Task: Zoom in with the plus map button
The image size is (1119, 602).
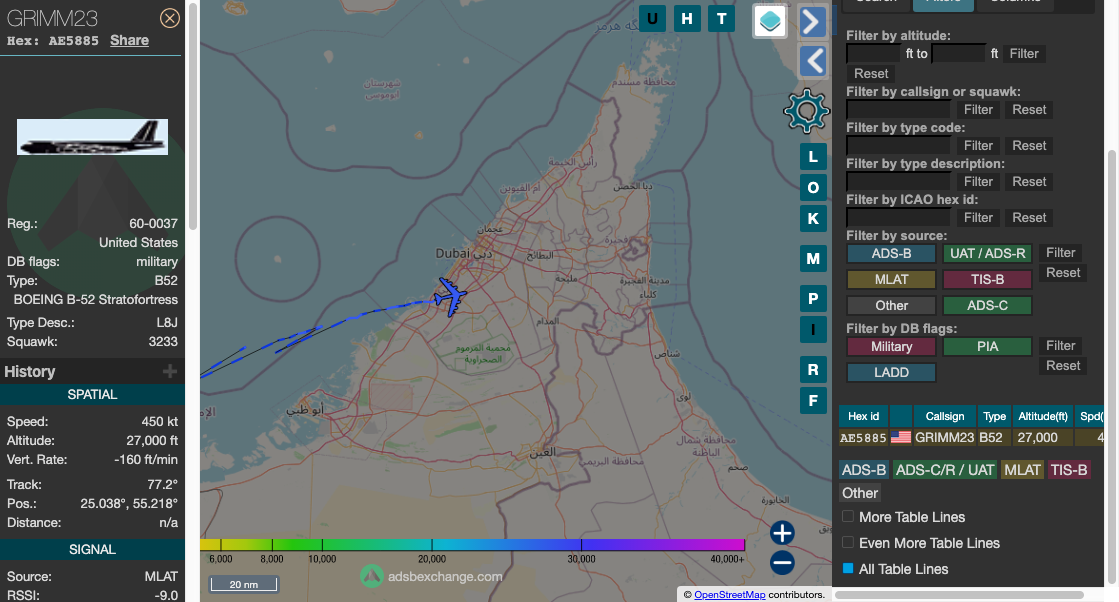Action: coord(782,533)
